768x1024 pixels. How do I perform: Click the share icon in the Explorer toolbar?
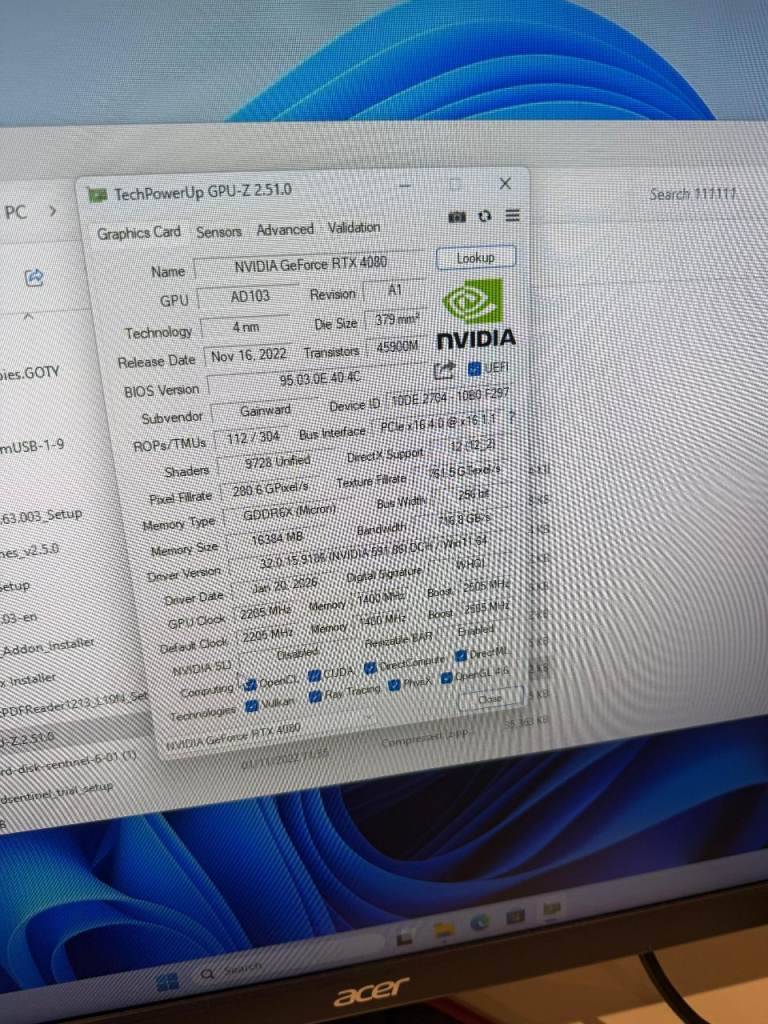[x=34, y=277]
